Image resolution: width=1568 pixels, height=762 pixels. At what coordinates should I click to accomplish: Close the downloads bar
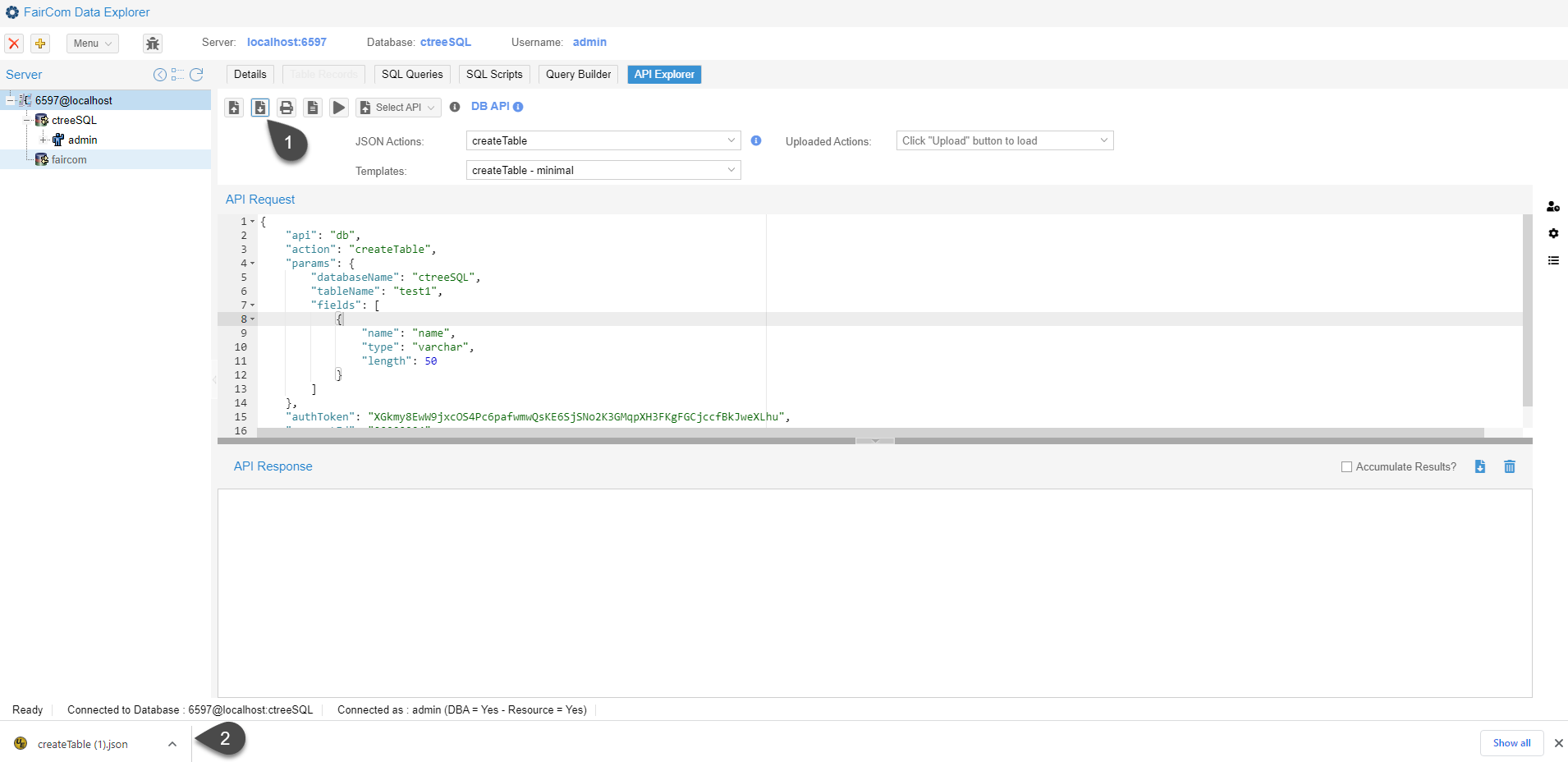(1558, 743)
